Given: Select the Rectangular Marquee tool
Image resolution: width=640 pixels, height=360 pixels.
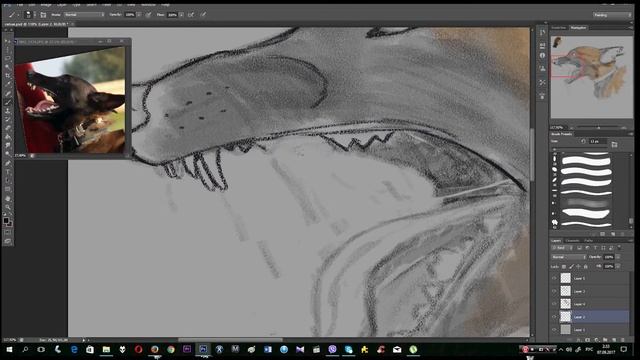Looking at the screenshot, I should point(8,50).
